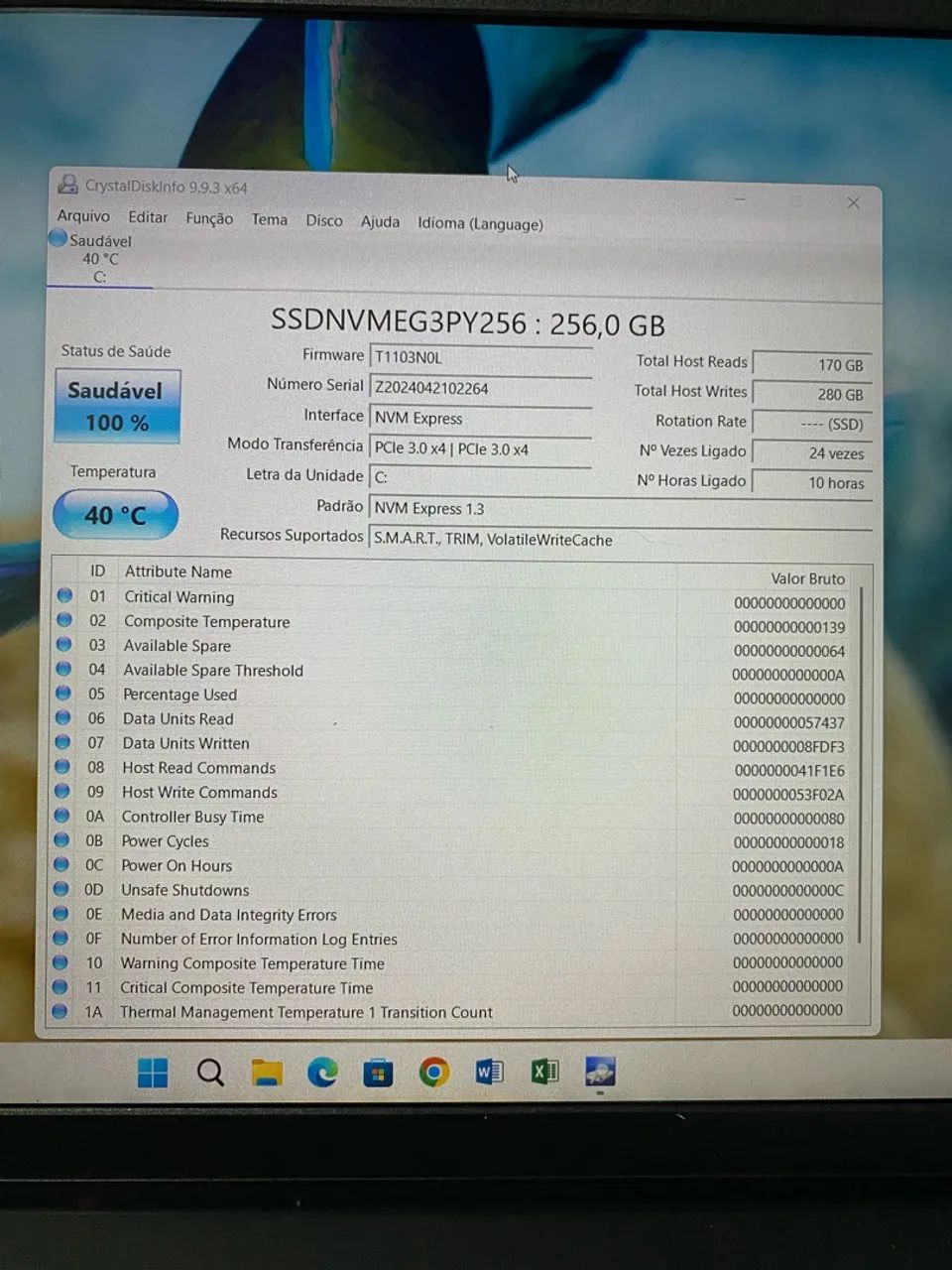Screen dimensions: 952x1270
Task: Click the status dot for Available Spare Threshold
Action: 63,669
